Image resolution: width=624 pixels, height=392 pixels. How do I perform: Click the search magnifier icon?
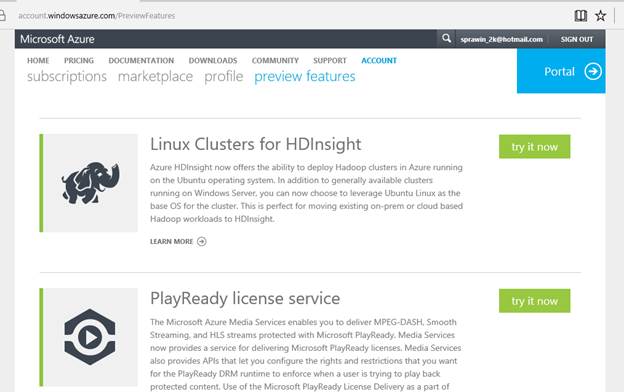coord(446,39)
